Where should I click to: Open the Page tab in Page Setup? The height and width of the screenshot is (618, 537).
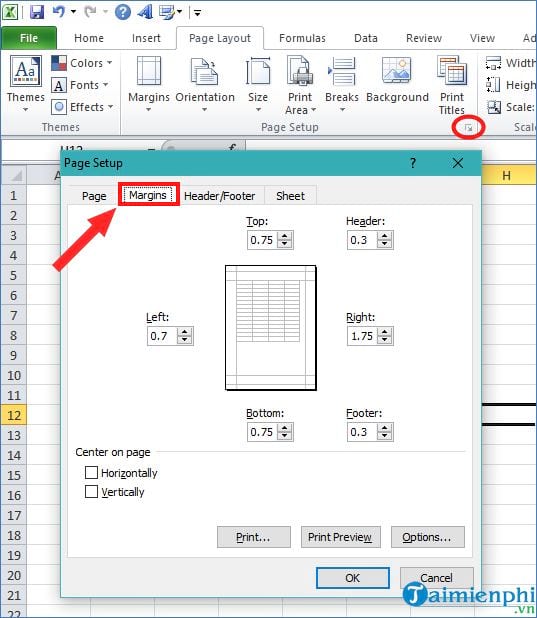94,196
